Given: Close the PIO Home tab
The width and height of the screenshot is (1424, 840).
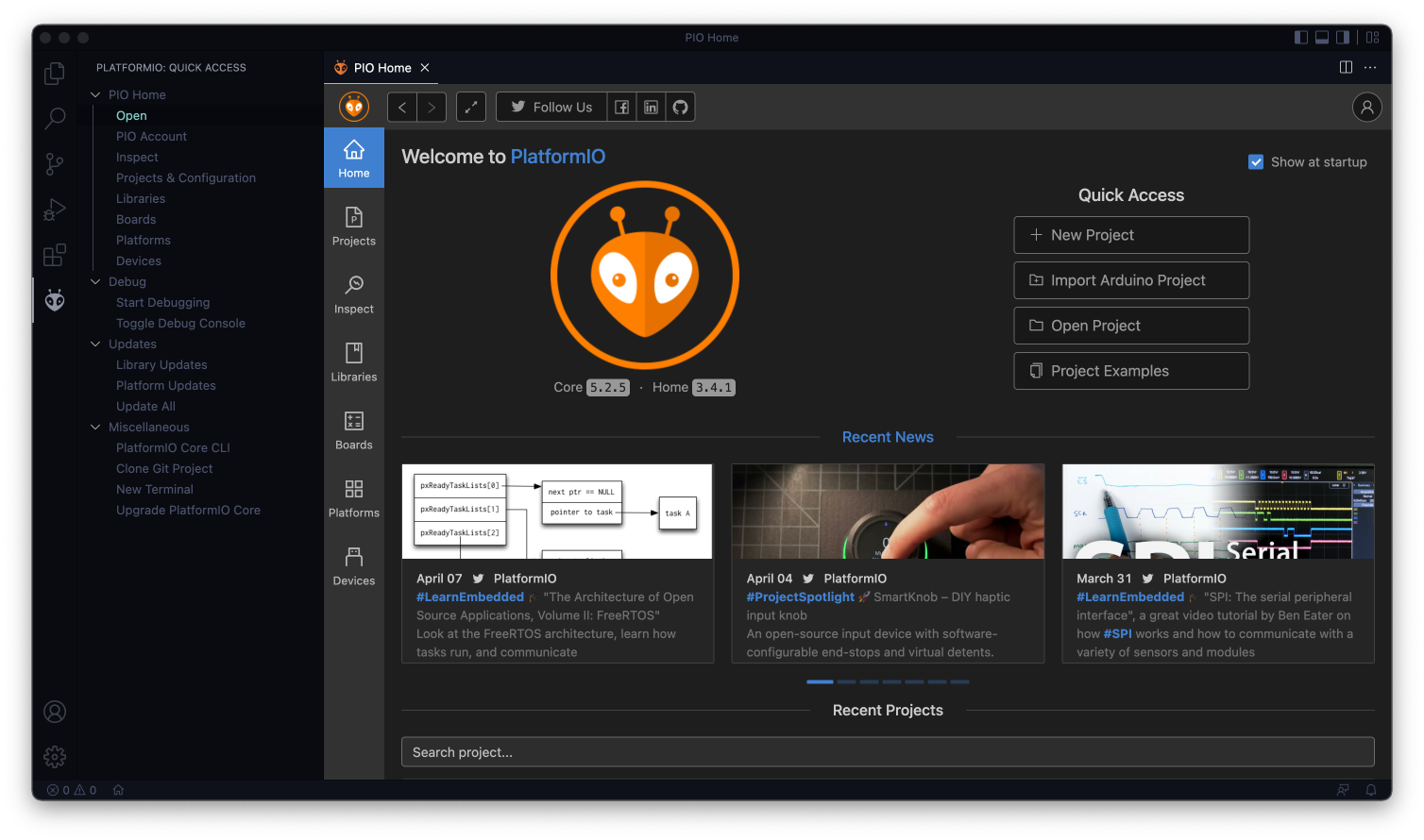Looking at the screenshot, I should click(x=425, y=68).
